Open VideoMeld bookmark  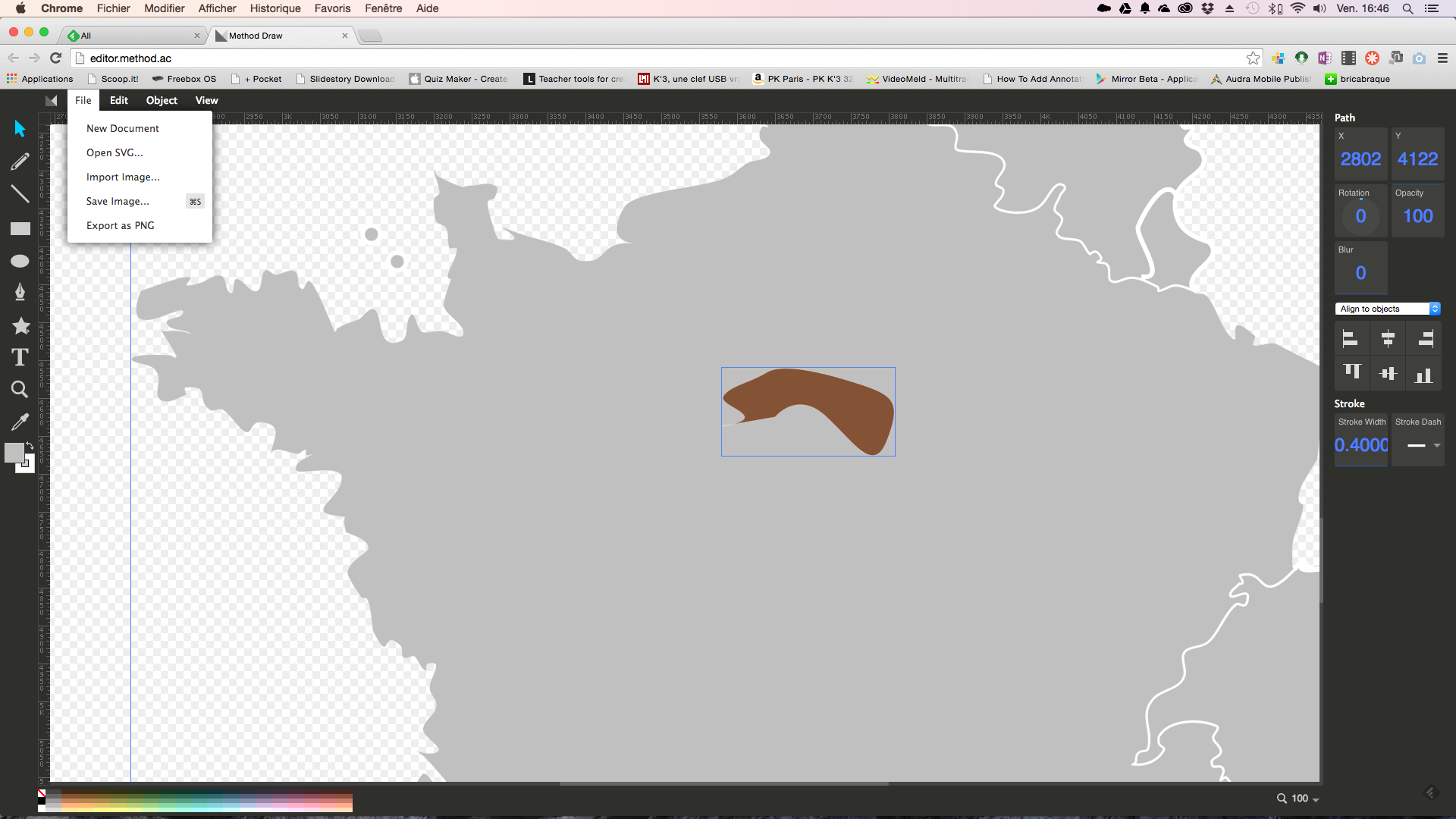coord(917,79)
